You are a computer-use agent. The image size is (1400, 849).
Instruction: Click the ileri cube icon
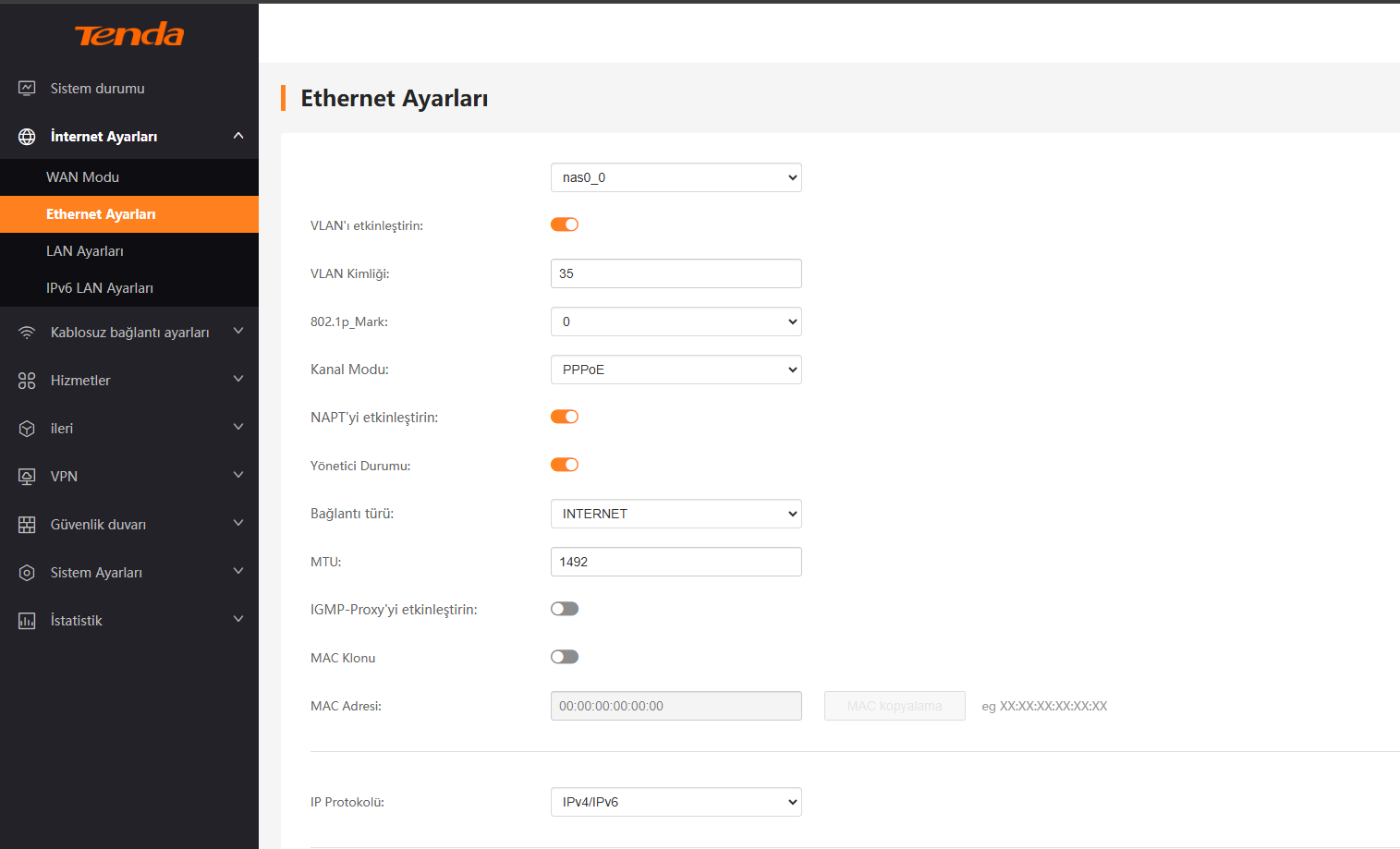[27, 429]
